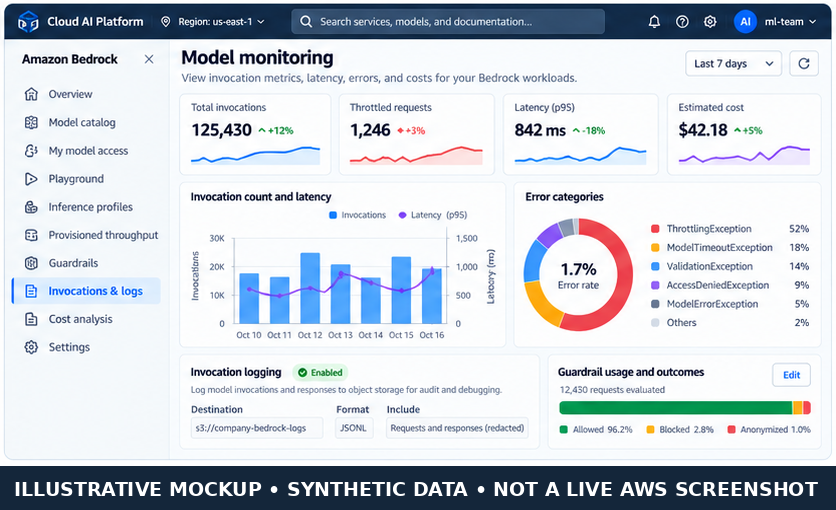The height and width of the screenshot is (510, 836).
Task: Click the Throttled requests sparkline card
Action: coord(416,134)
